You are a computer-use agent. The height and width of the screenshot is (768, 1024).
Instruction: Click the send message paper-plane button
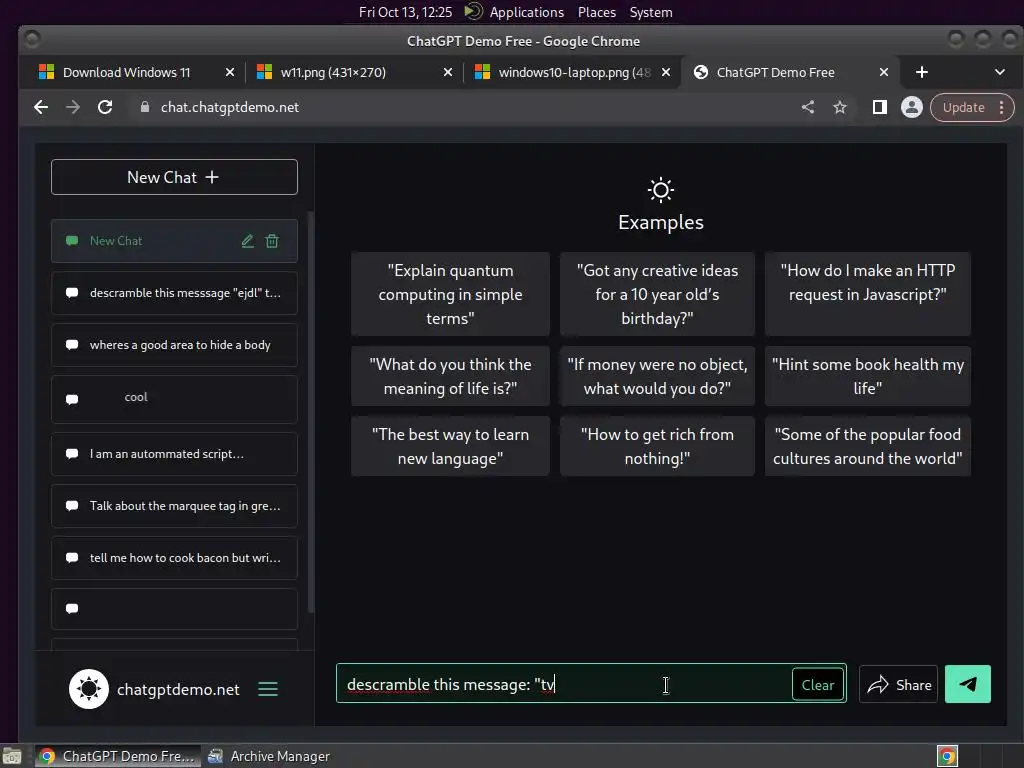point(967,684)
